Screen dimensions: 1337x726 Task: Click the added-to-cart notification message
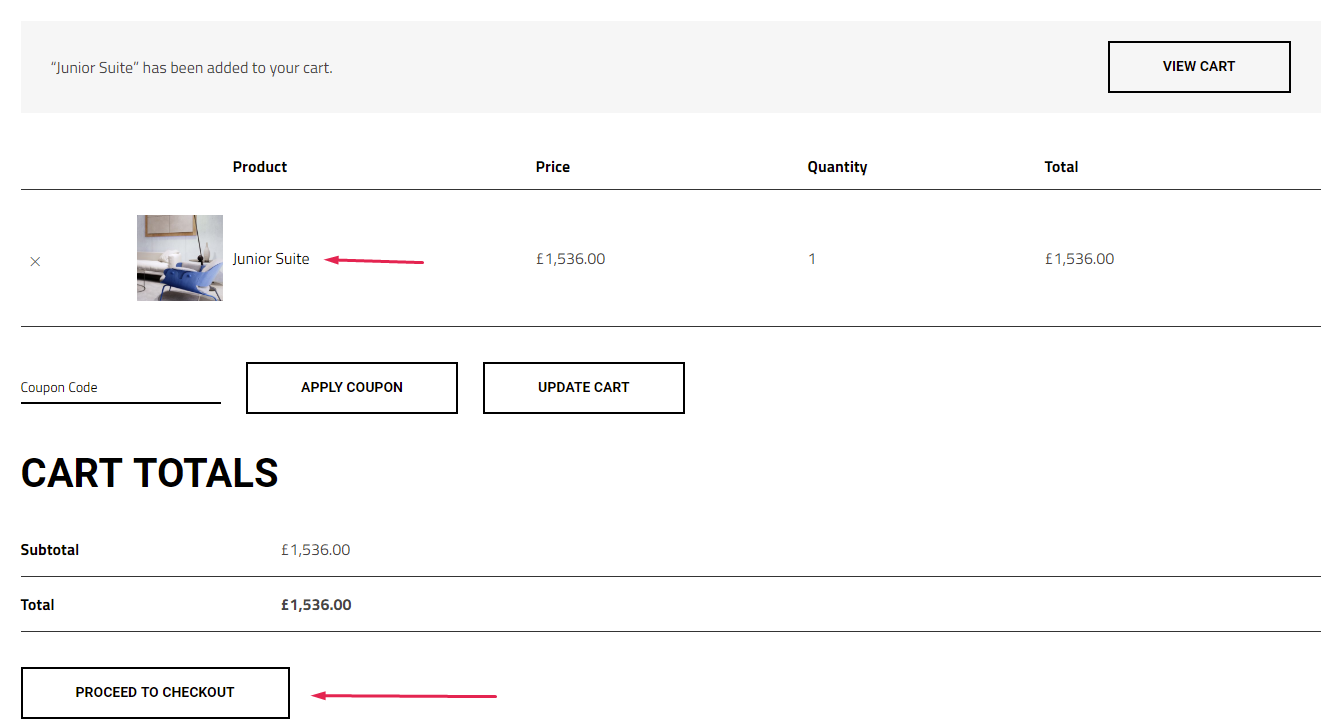[192, 68]
